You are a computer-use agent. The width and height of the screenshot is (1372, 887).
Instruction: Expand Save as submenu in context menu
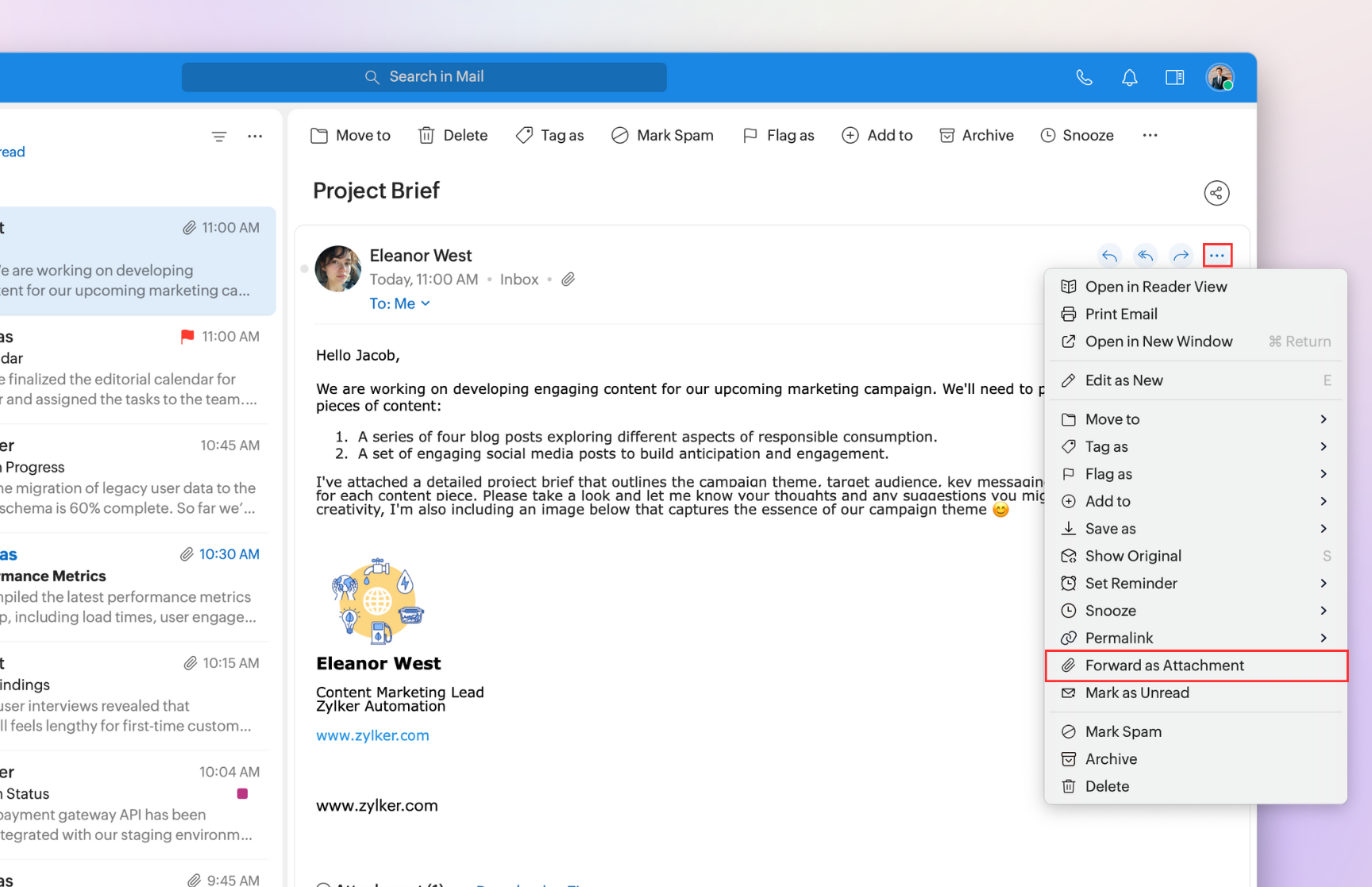pos(1196,529)
